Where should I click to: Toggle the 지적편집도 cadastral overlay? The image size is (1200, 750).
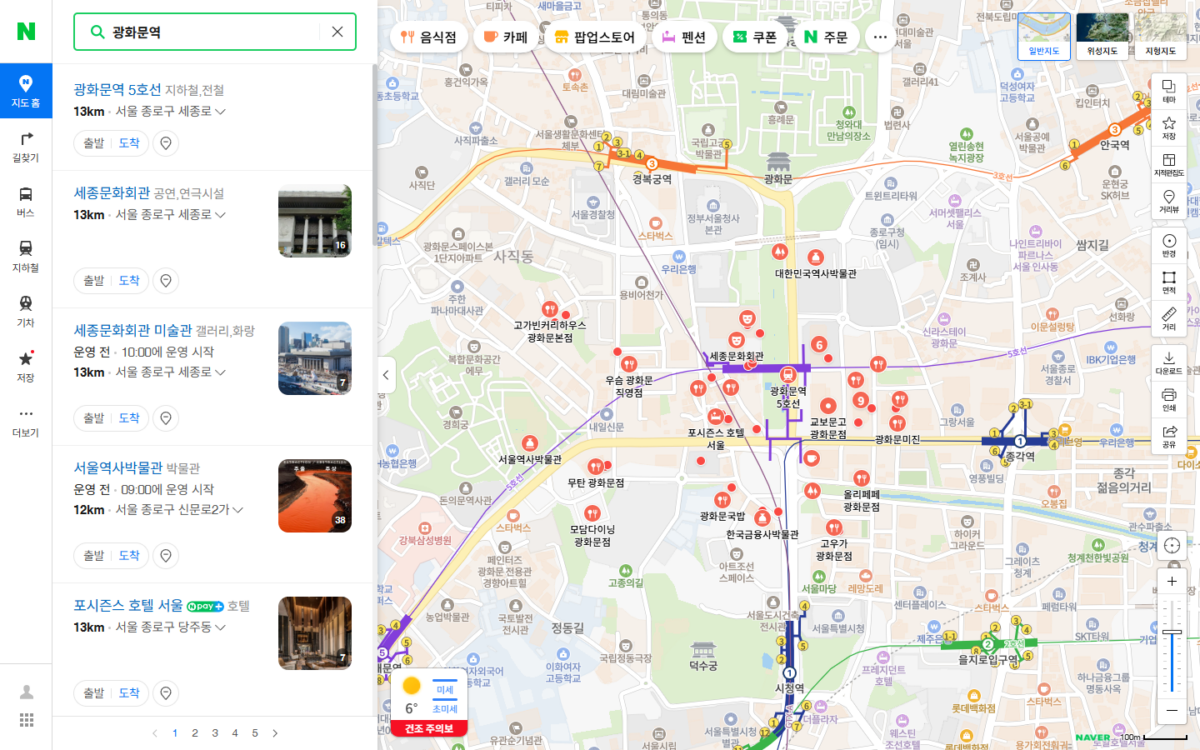[1169, 163]
